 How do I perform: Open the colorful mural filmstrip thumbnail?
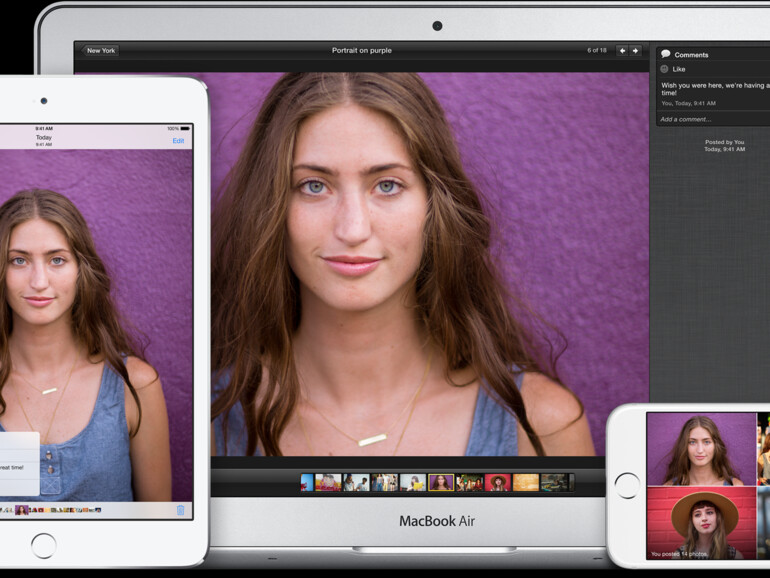(x=328, y=482)
